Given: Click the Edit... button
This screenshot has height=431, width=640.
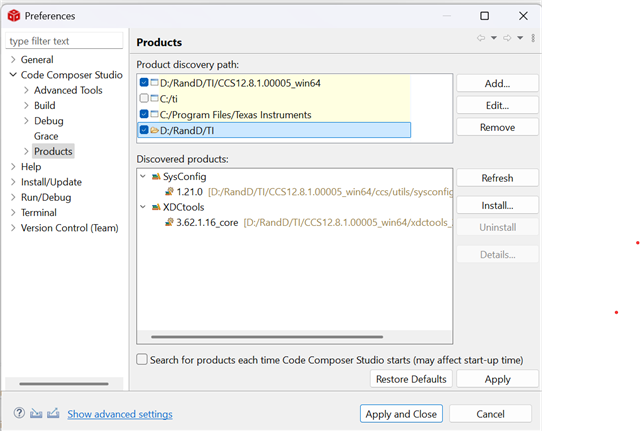Looking at the screenshot, I should pos(497,105).
